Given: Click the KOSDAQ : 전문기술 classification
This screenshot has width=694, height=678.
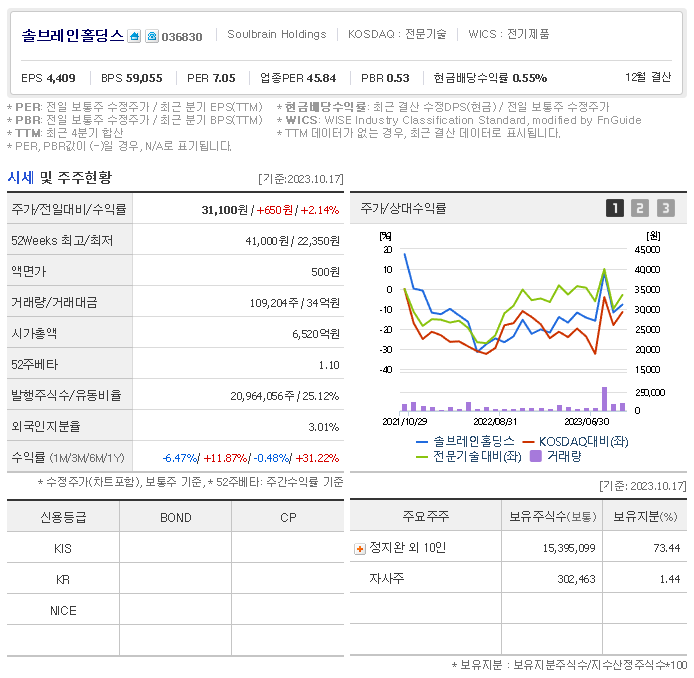Looking at the screenshot, I should [397, 34].
